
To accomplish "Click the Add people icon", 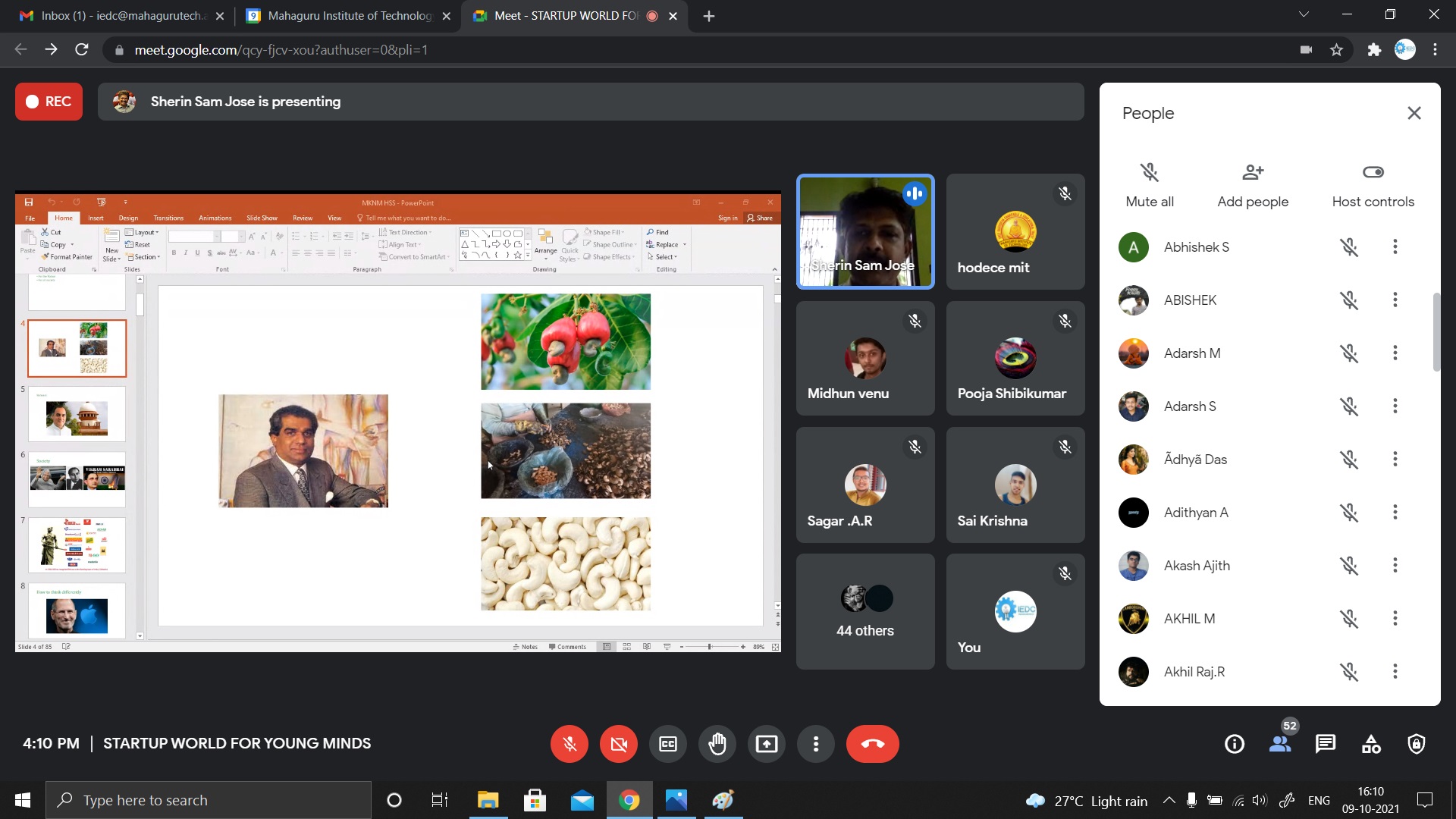I will [1253, 173].
